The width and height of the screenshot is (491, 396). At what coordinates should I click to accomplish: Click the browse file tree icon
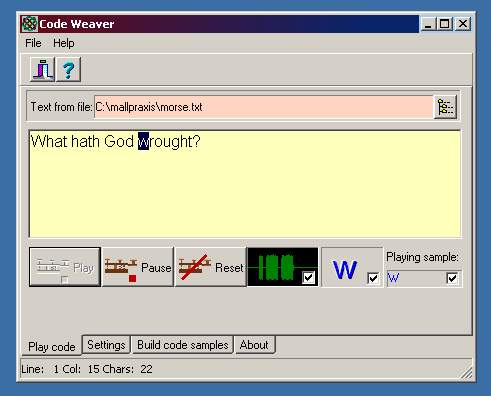tap(446, 107)
